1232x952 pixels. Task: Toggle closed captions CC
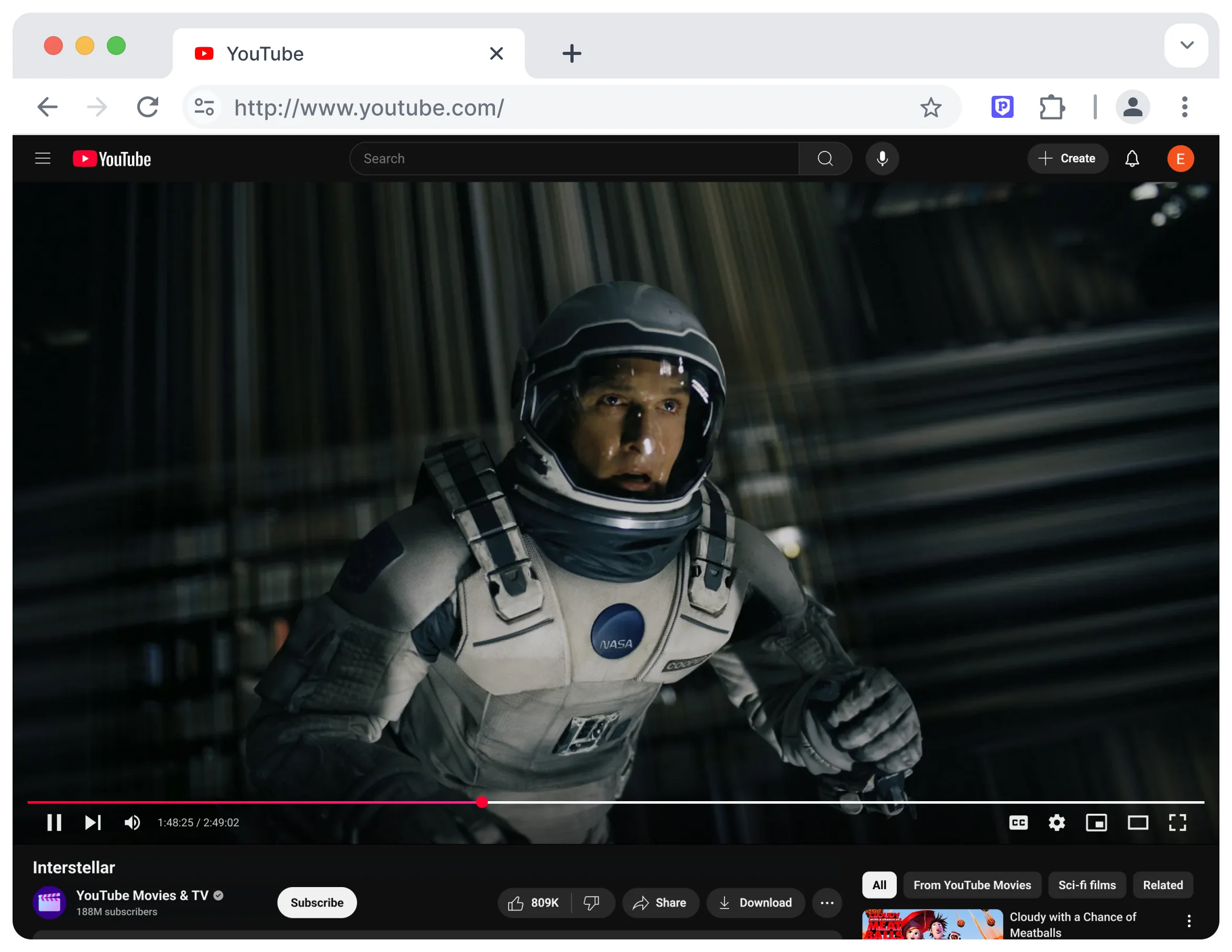point(1018,823)
